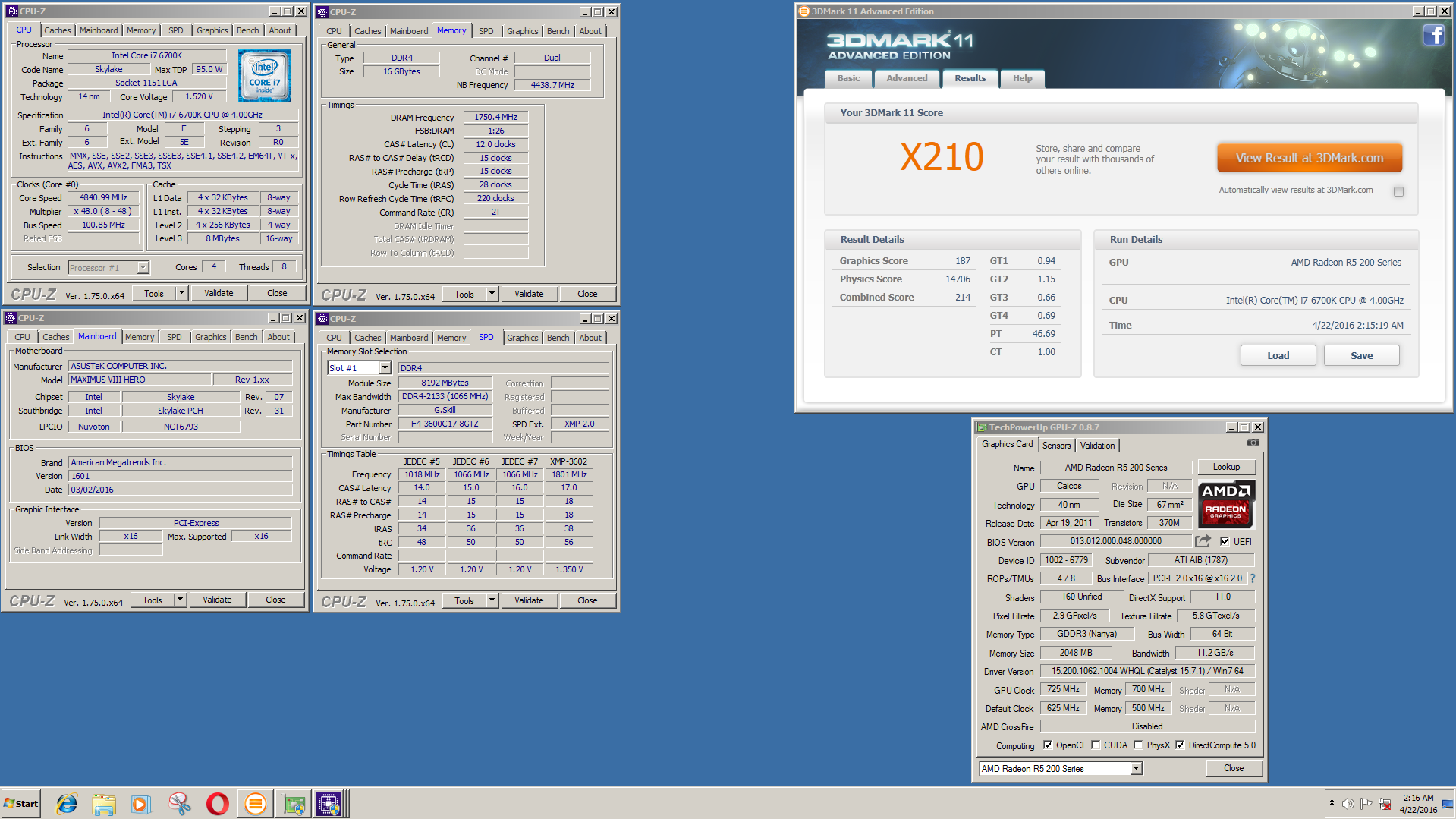This screenshot has height=819, width=1456.
Task: Open Graphics tab in the Memory CPU-Z window
Action: point(522,31)
